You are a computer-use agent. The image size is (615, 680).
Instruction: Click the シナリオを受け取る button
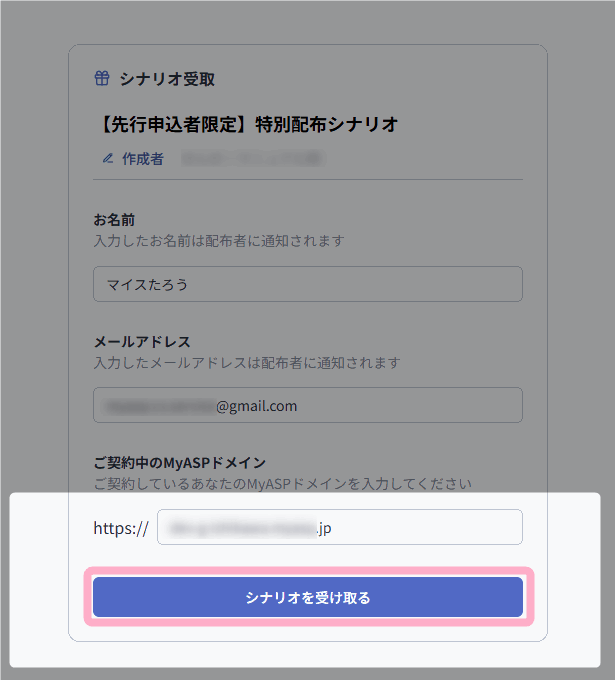pos(308,598)
